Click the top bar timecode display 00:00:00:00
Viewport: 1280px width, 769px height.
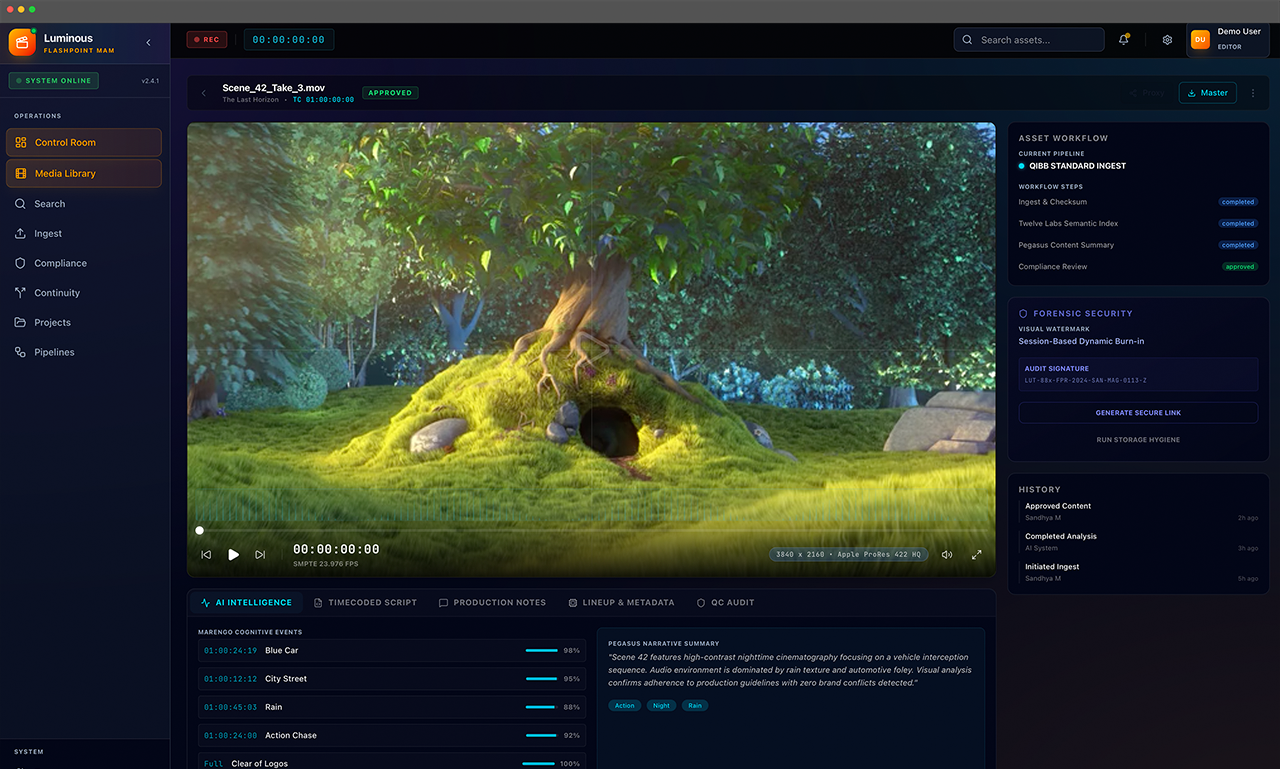point(289,40)
